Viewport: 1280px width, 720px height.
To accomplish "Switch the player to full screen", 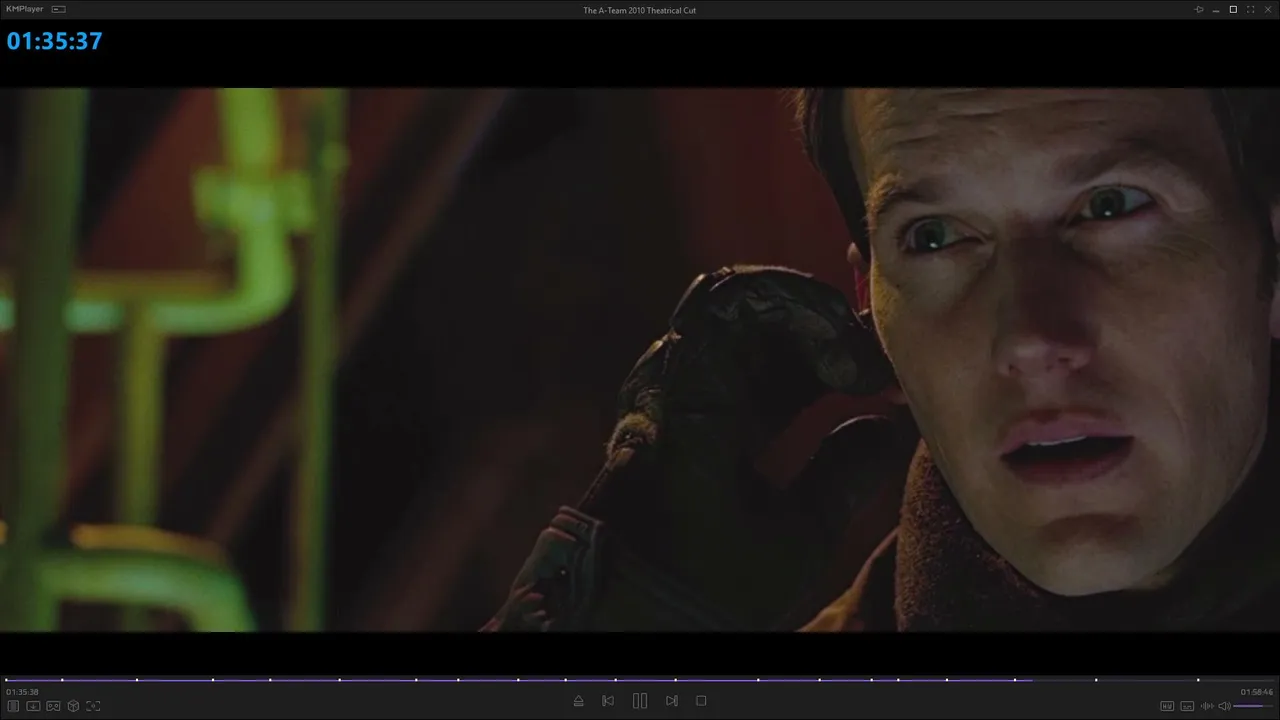I will pyautogui.click(x=1250, y=9).
